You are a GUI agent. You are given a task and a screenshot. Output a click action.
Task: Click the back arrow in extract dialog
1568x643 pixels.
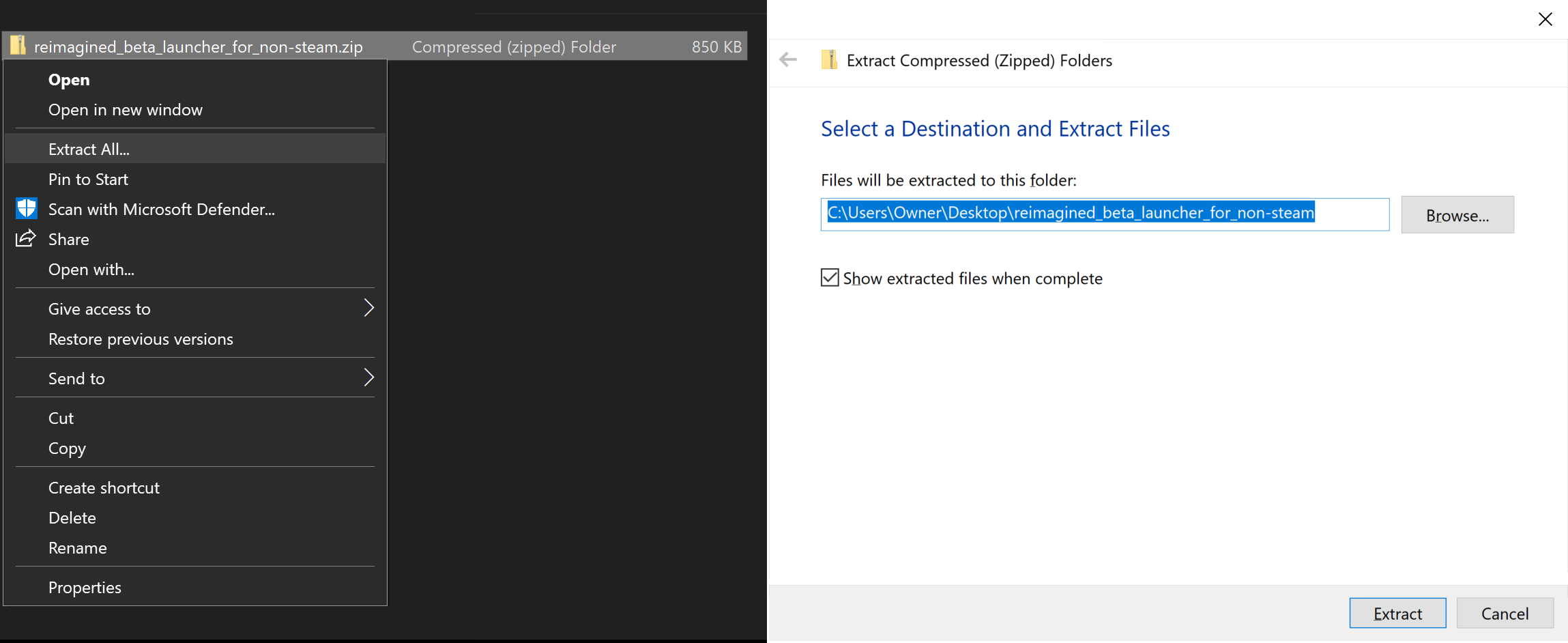point(788,60)
